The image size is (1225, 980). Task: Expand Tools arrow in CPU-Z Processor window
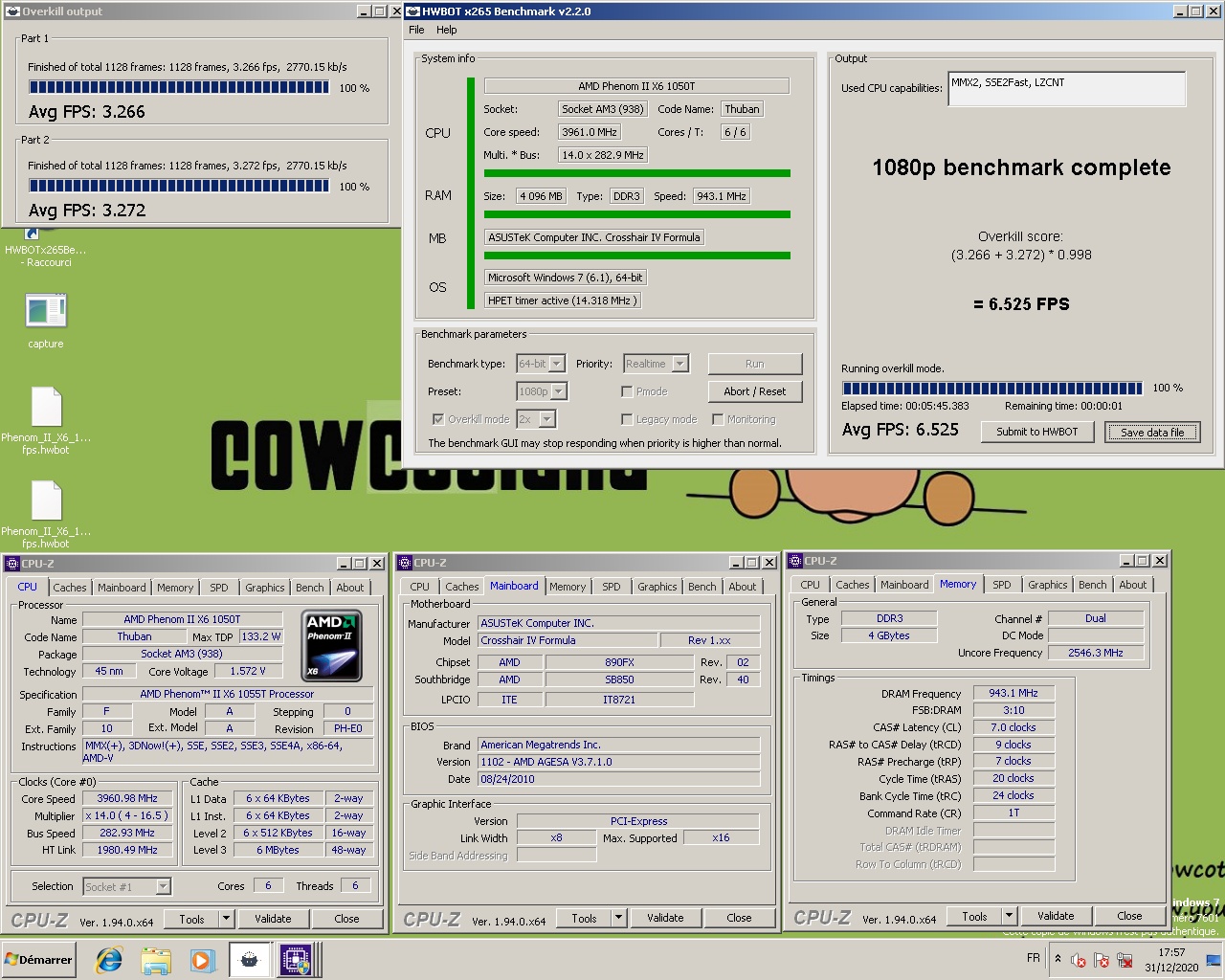(x=227, y=920)
